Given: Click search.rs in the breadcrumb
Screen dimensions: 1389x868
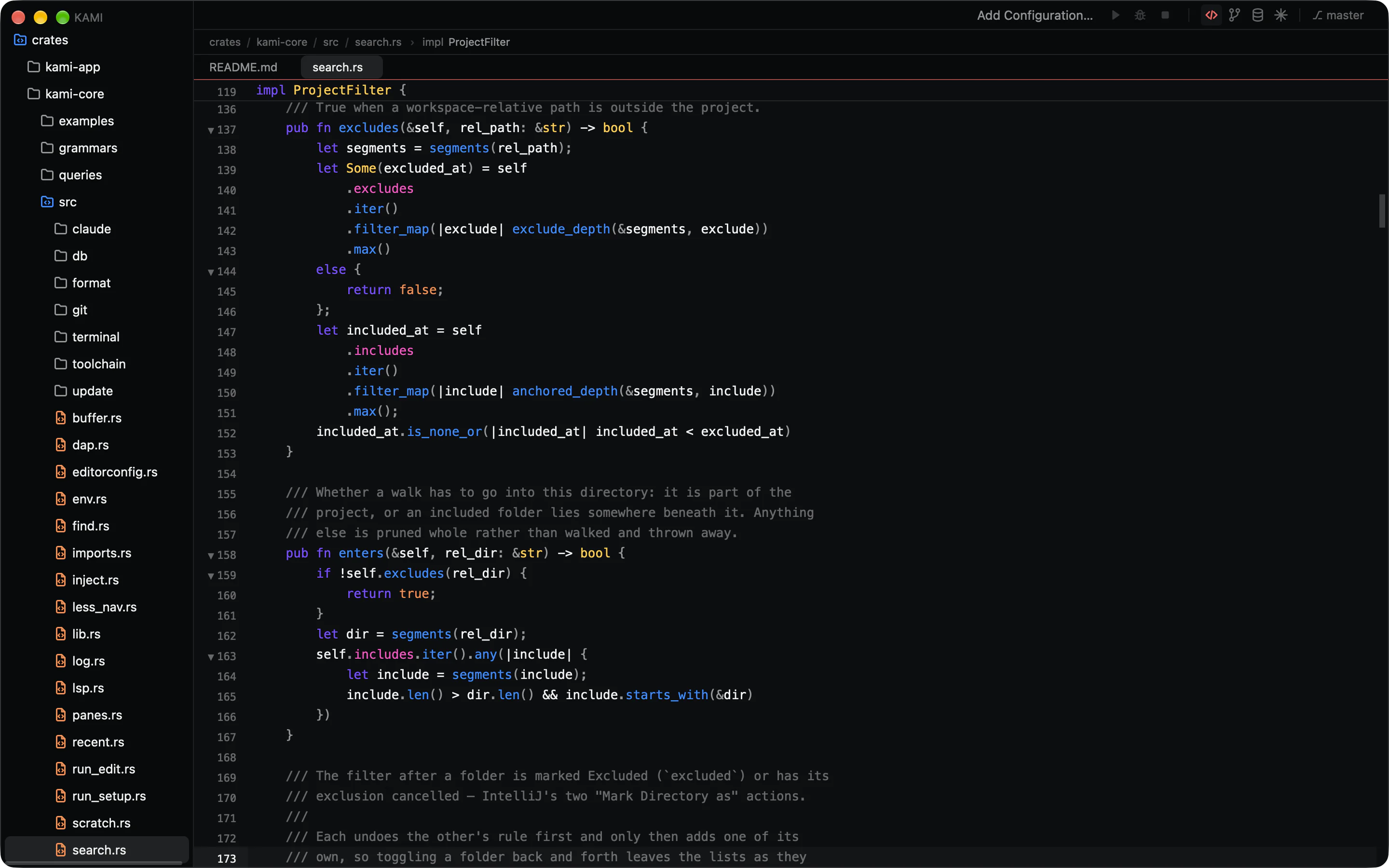Looking at the screenshot, I should pos(378,42).
